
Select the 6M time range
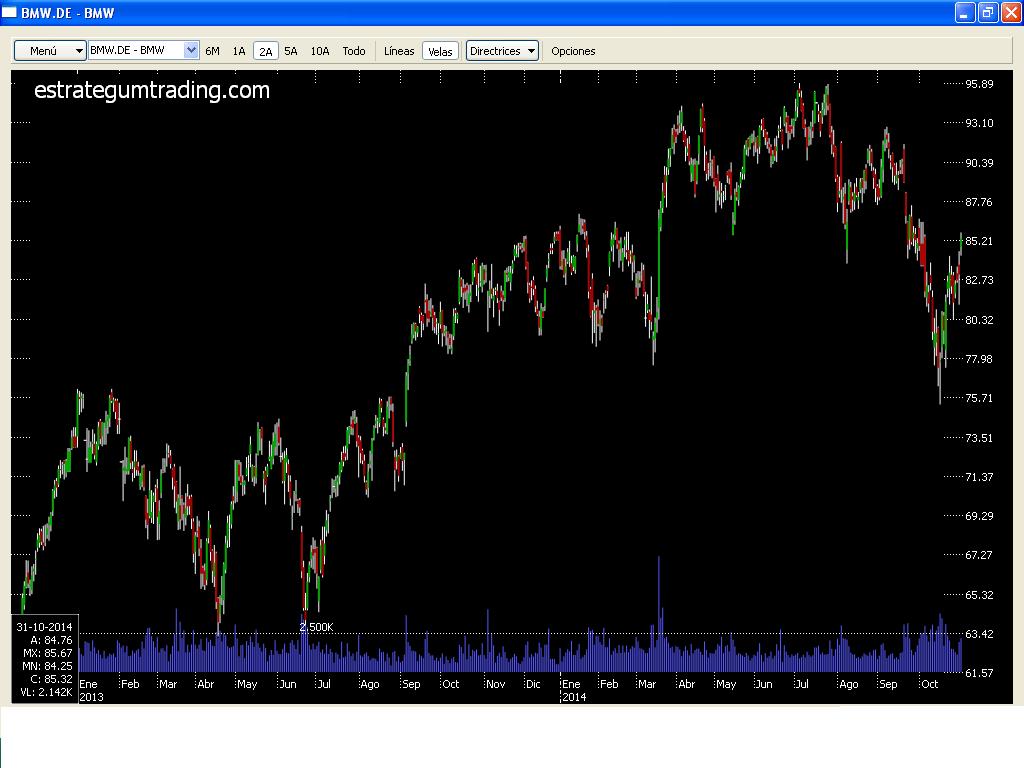tap(212, 51)
